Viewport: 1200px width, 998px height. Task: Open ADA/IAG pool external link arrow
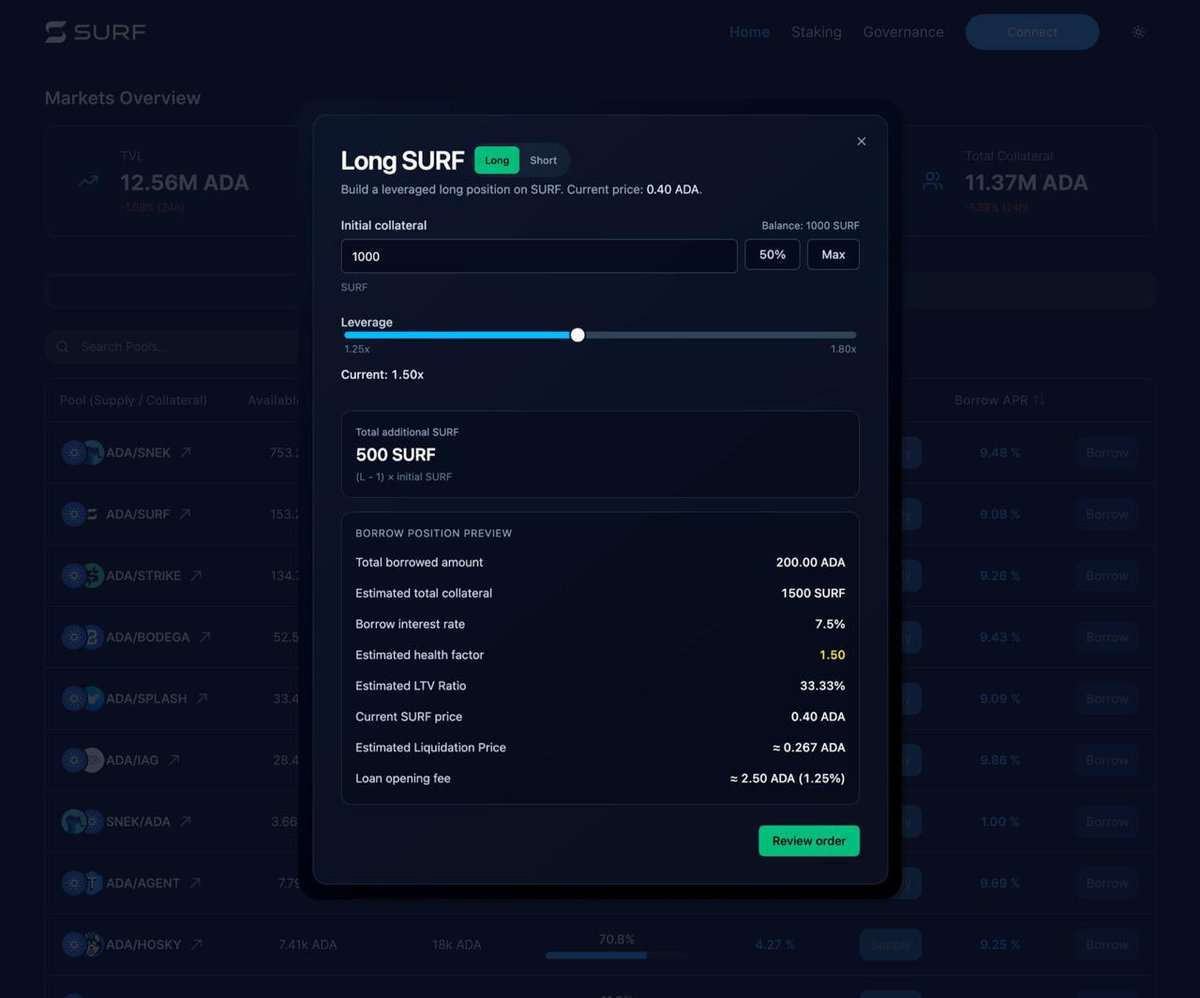[173, 760]
